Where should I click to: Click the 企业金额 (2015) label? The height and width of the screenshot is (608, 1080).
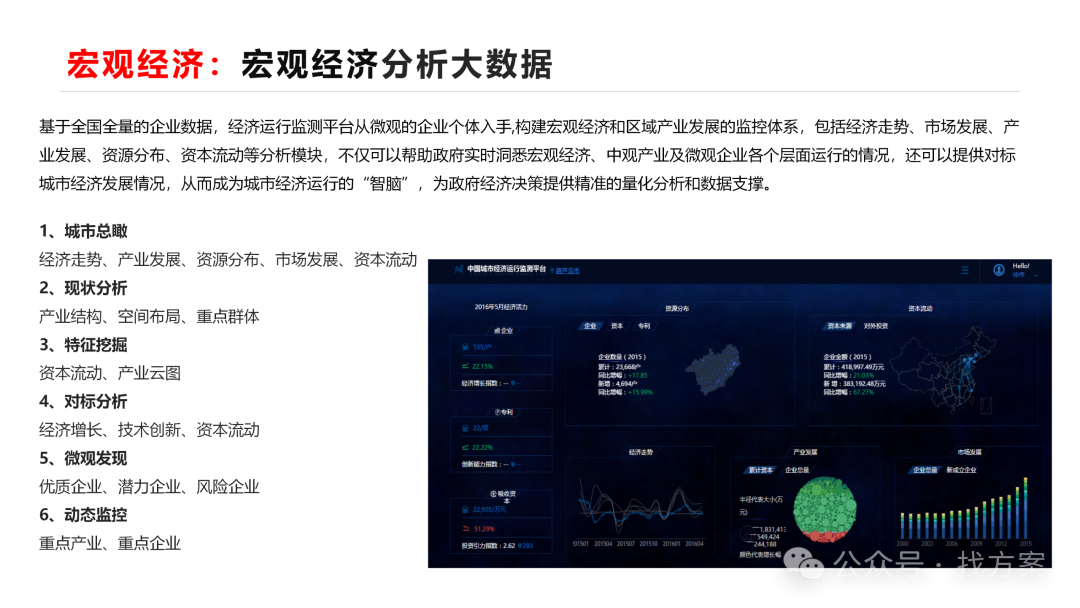click(x=847, y=357)
